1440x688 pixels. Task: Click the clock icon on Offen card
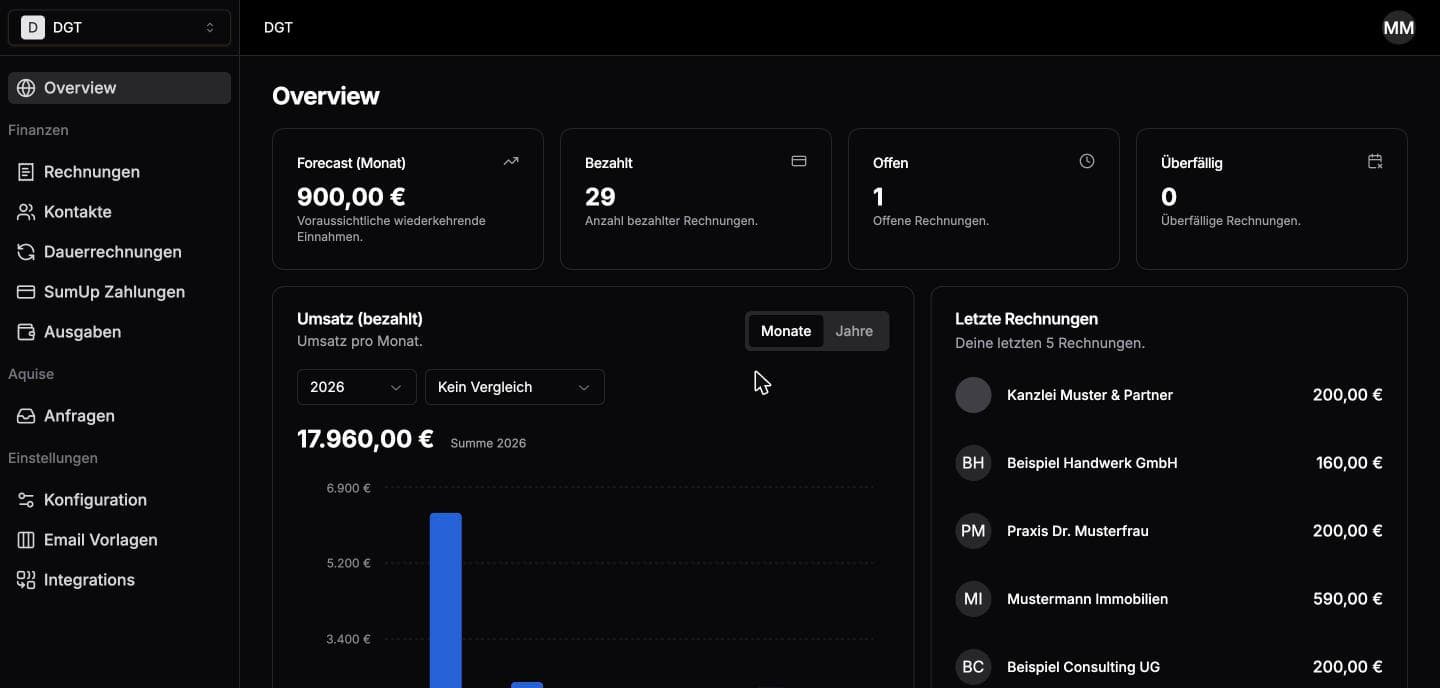point(1087,161)
